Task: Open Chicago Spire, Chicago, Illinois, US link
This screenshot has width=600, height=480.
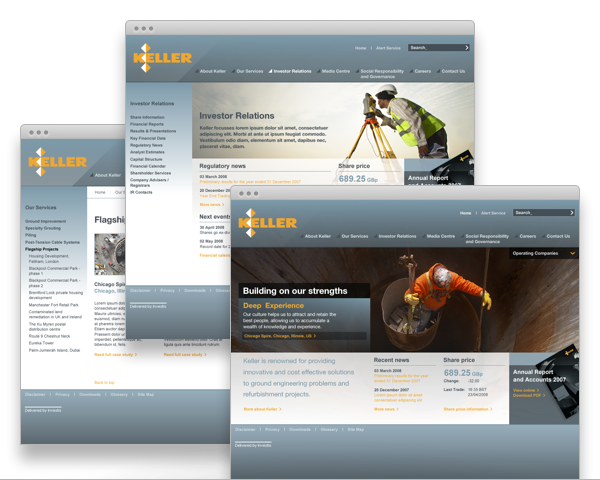Action: (x=280, y=336)
